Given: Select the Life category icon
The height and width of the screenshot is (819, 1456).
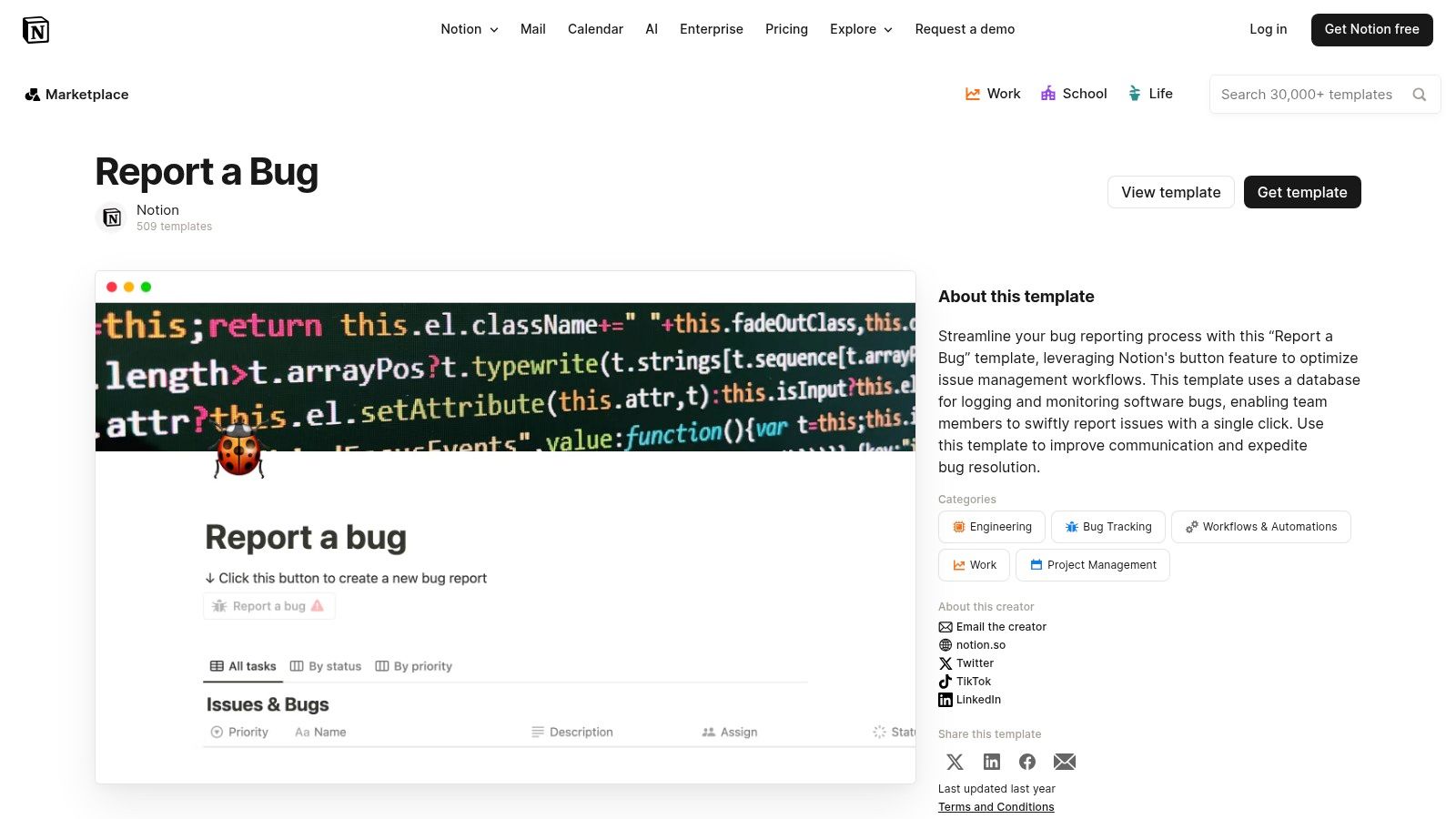Looking at the screenshot, I should pyautogui.click(x=1134, y=94).
